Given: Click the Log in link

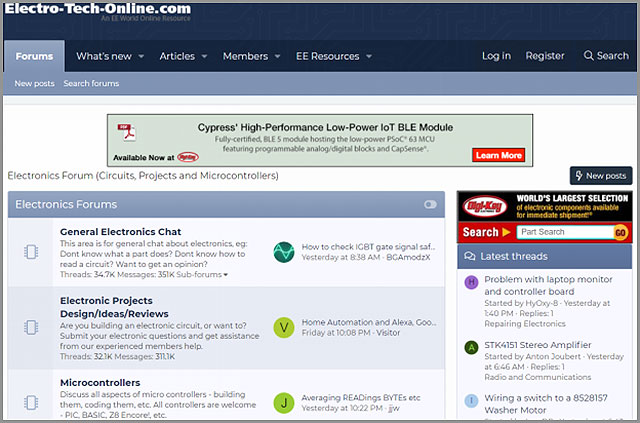Looking at the screenshot, I should click(x=496, y=56).
